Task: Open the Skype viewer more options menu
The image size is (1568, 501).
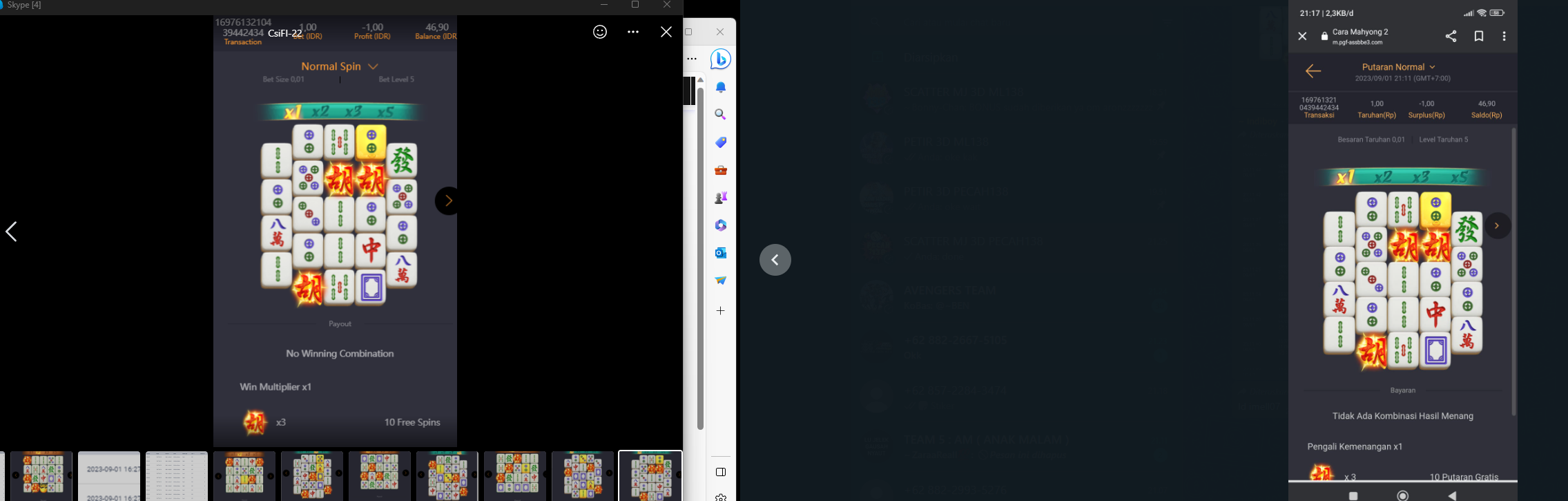Action: pyautogui.click(x=633, y=32)
